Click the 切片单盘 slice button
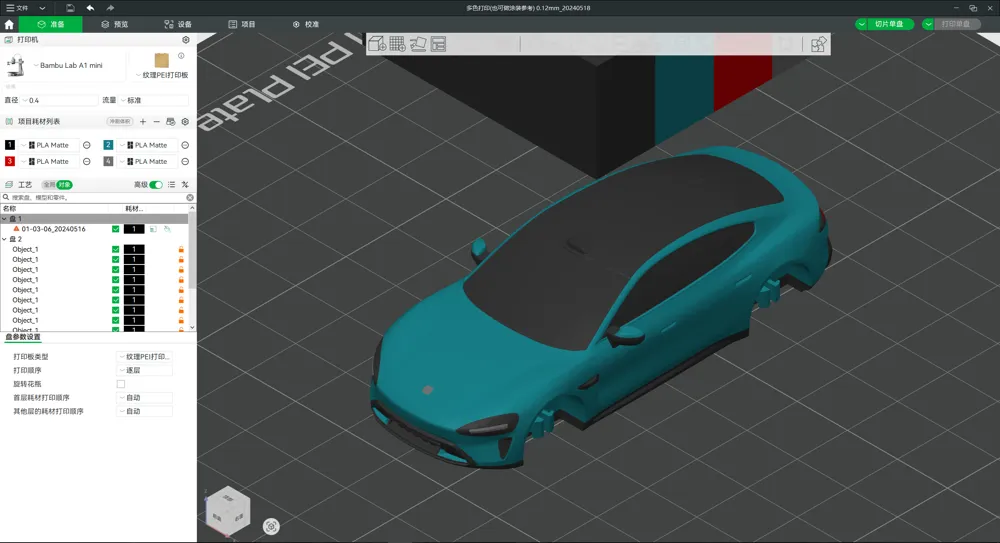This screenshot has height=543, width=1000. point(890,24)
